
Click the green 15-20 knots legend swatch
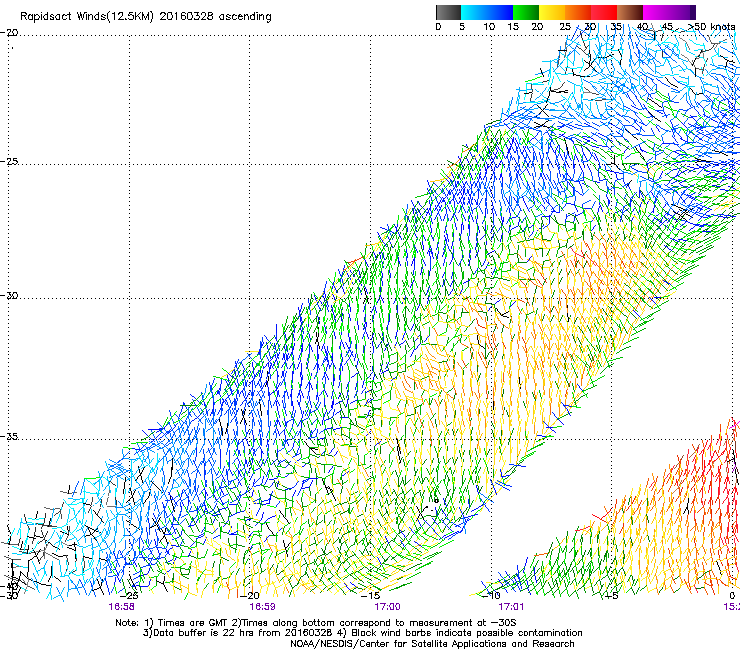pyautogui.click(x=526, y=12)
